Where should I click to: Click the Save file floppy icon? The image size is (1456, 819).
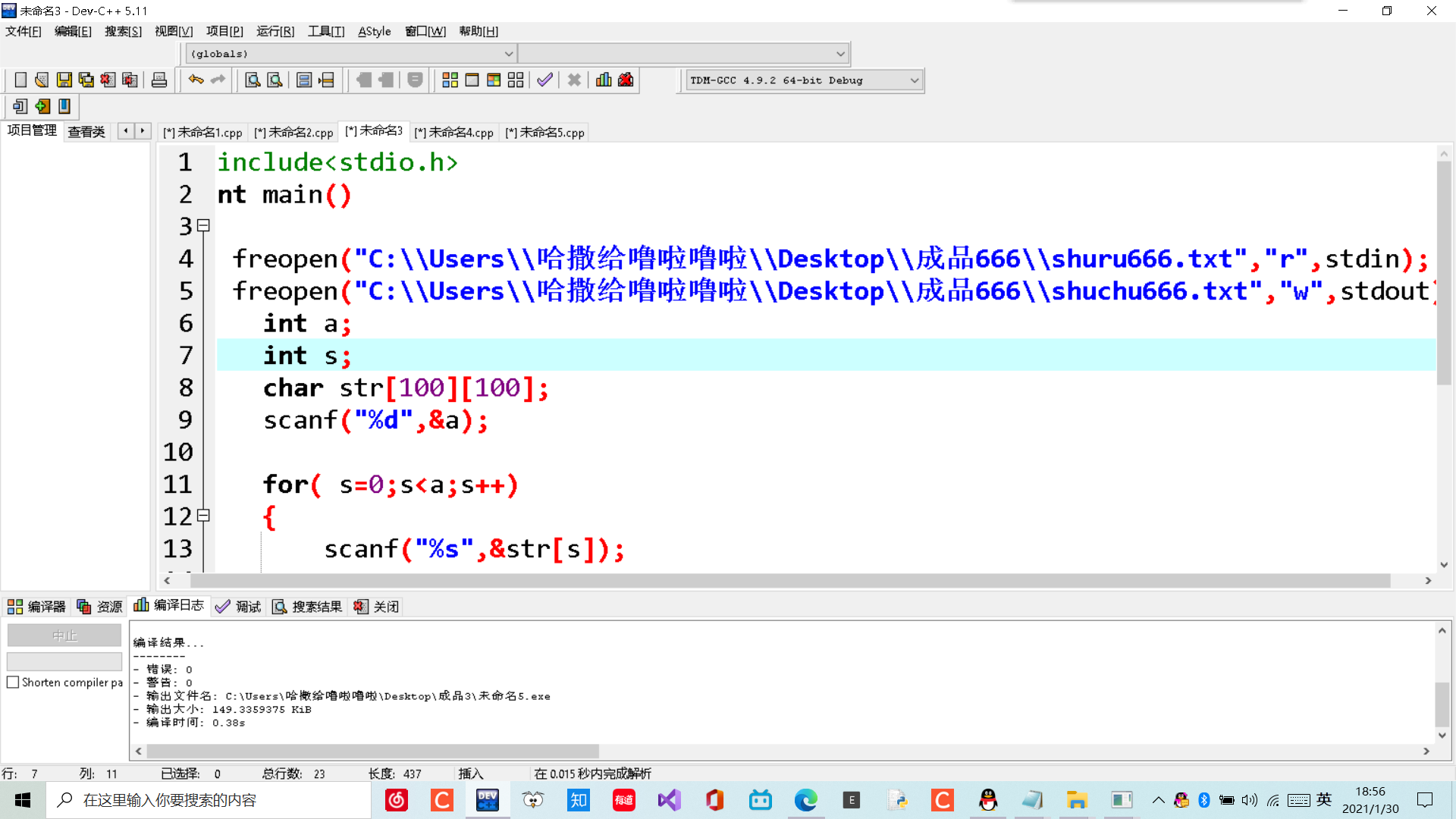pos(64,80)
